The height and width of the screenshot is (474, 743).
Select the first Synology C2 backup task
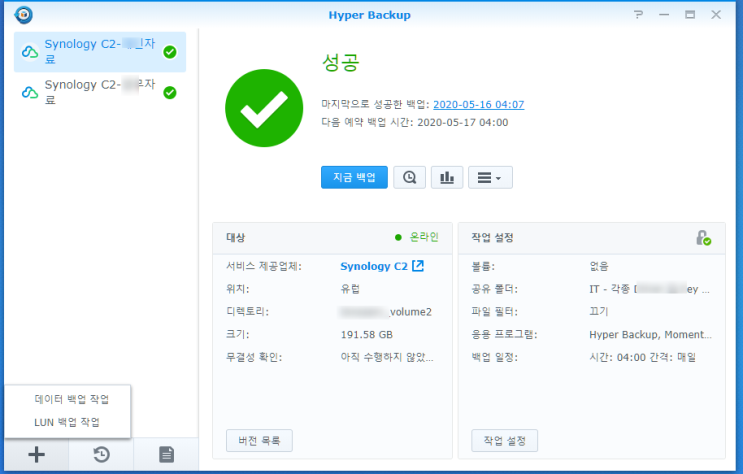point(100,52)
